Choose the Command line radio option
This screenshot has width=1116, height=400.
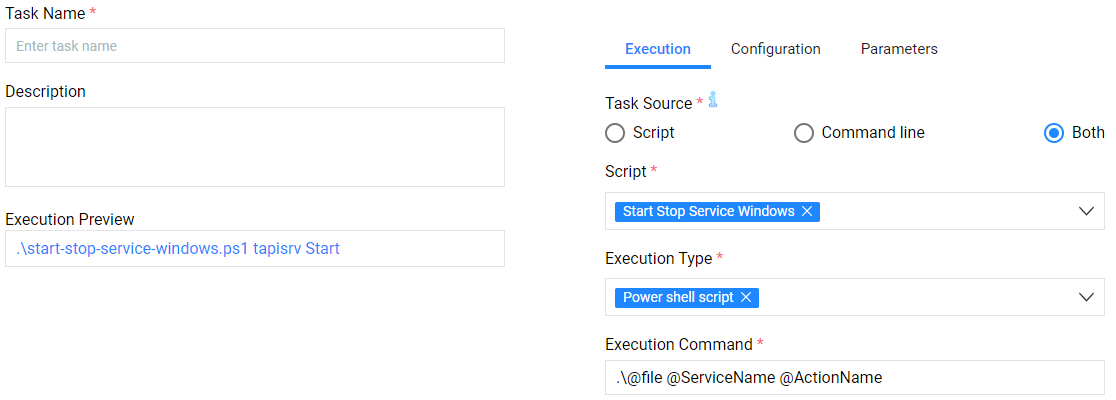pyautogui.click(x=804, y=133)
